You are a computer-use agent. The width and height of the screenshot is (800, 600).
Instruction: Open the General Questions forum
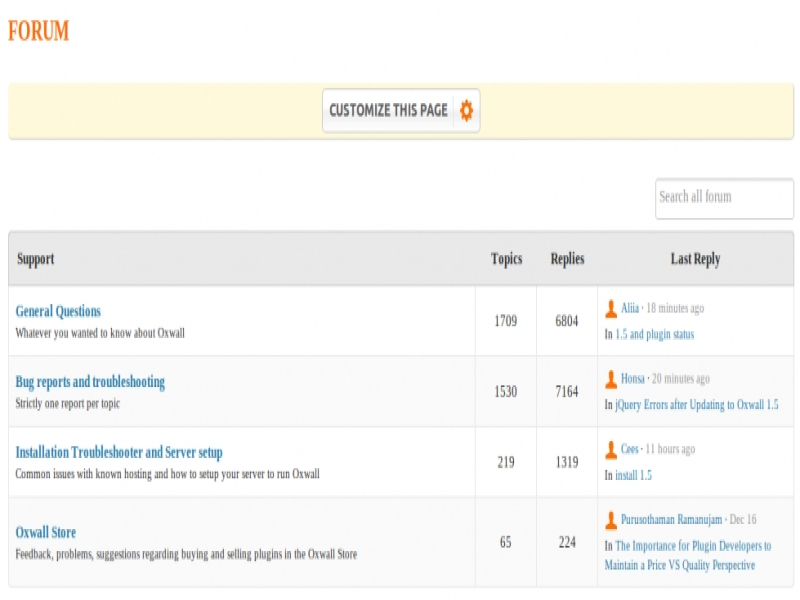click(x=58, y=312)
